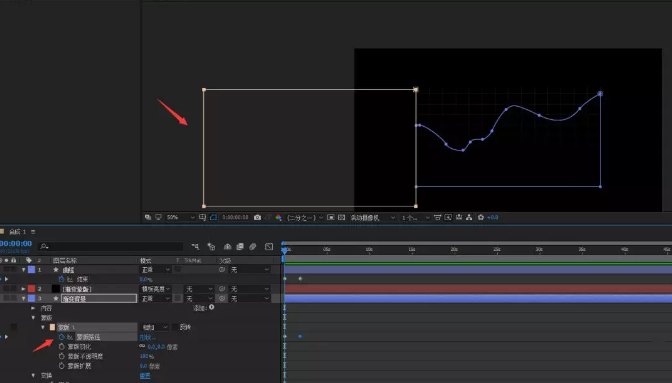Take a snapshot with the camera icon
672x383 pixels.
257,218
